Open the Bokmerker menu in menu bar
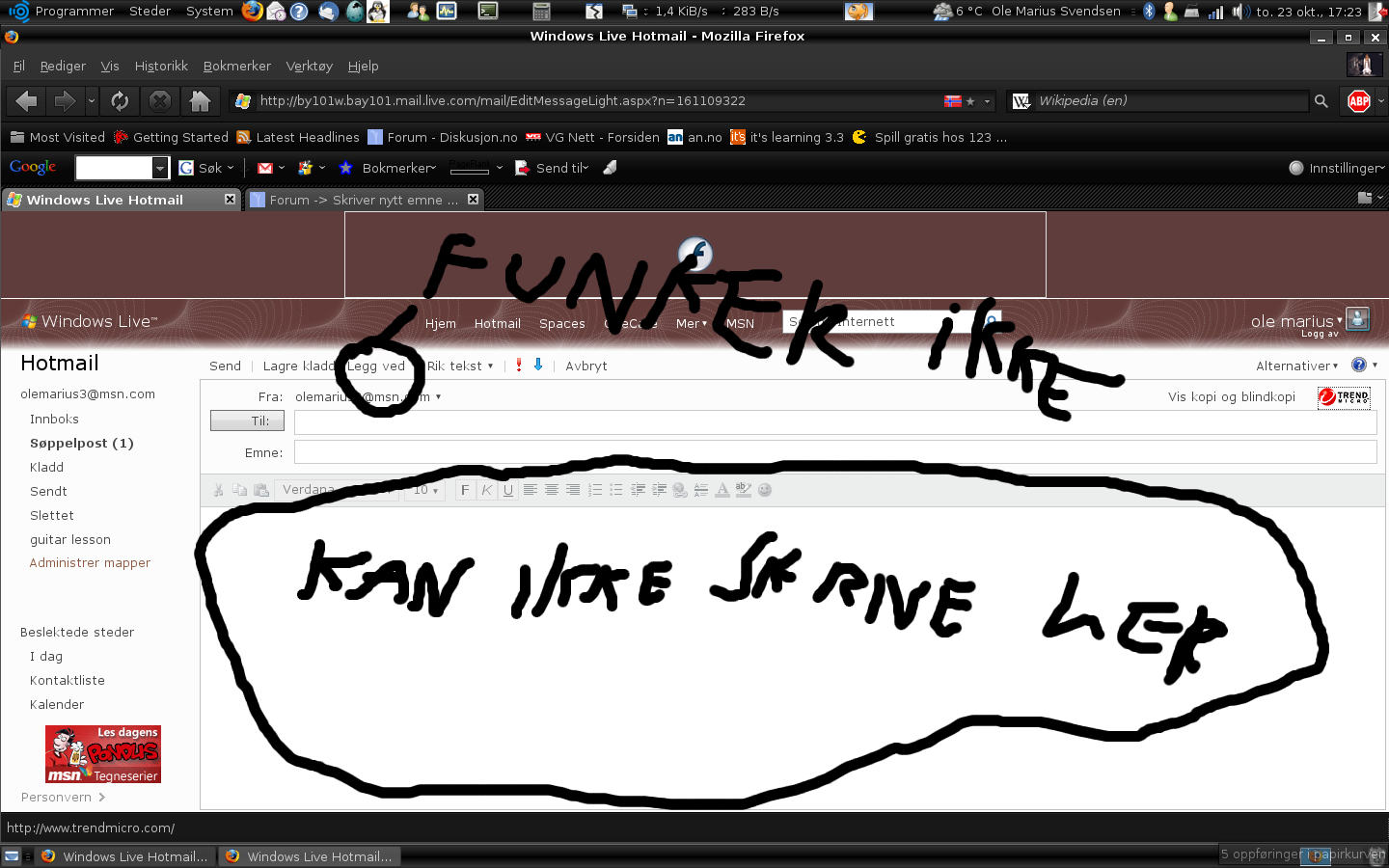This screenshot has height=868, width=1389. pos(237,66)
